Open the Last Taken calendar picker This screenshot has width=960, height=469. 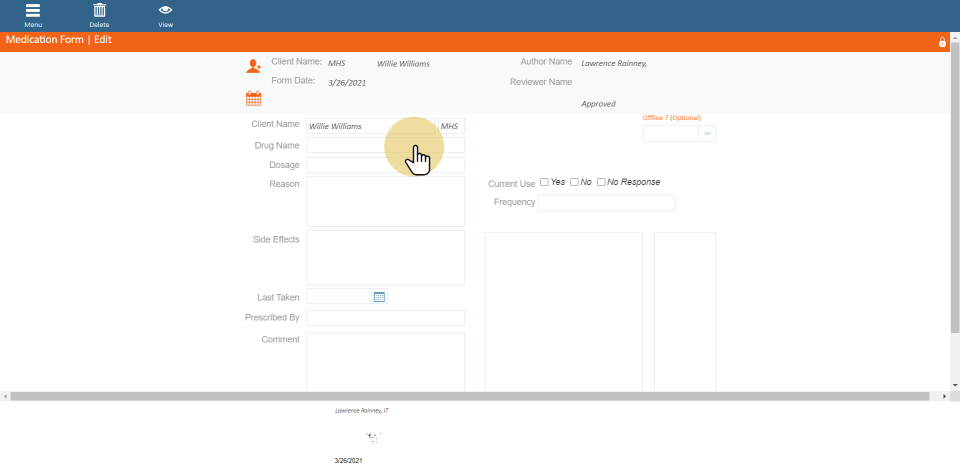point(379,297)
